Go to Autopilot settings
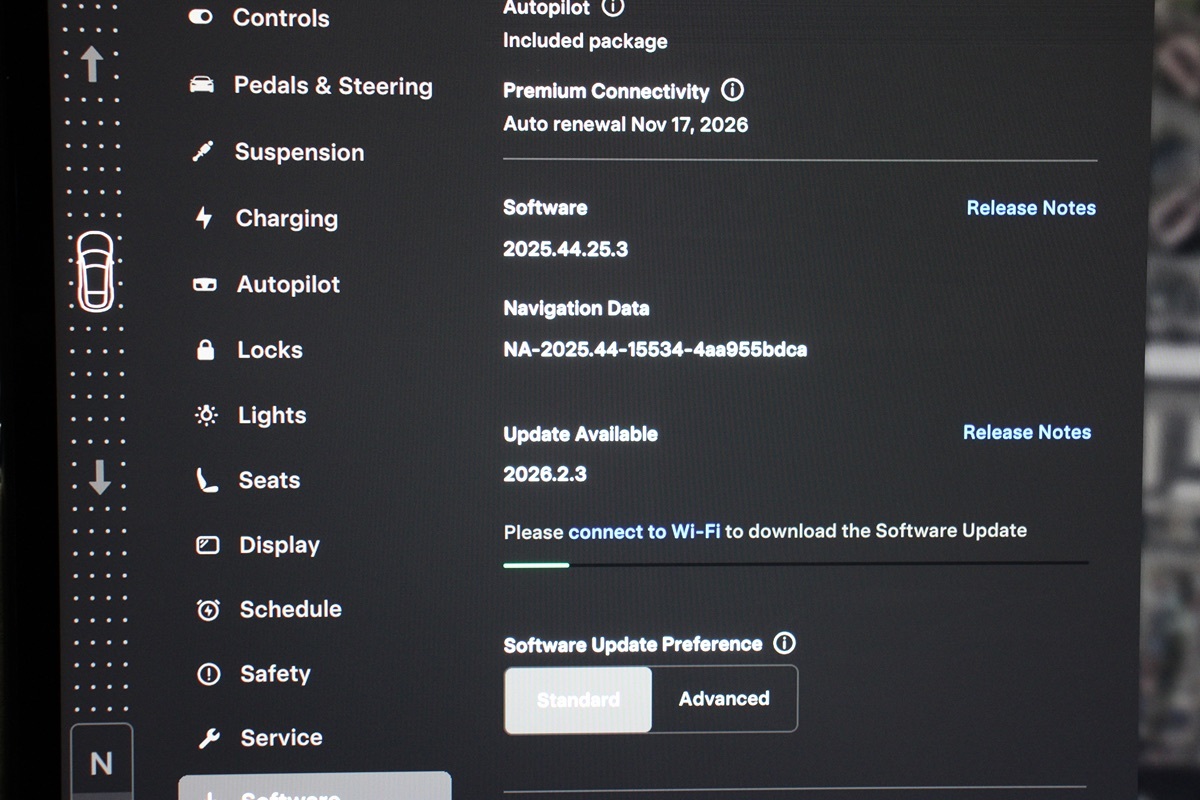1200x800 pixels. (288, 285)
